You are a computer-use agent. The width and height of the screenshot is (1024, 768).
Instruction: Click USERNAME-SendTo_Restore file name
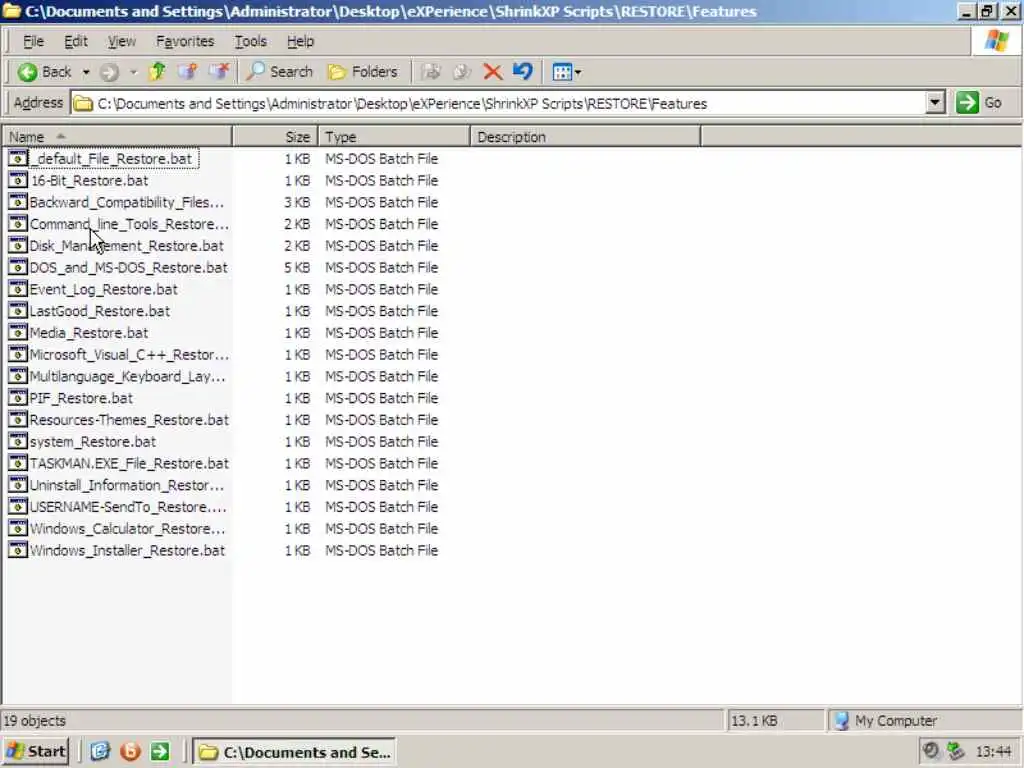128,507
